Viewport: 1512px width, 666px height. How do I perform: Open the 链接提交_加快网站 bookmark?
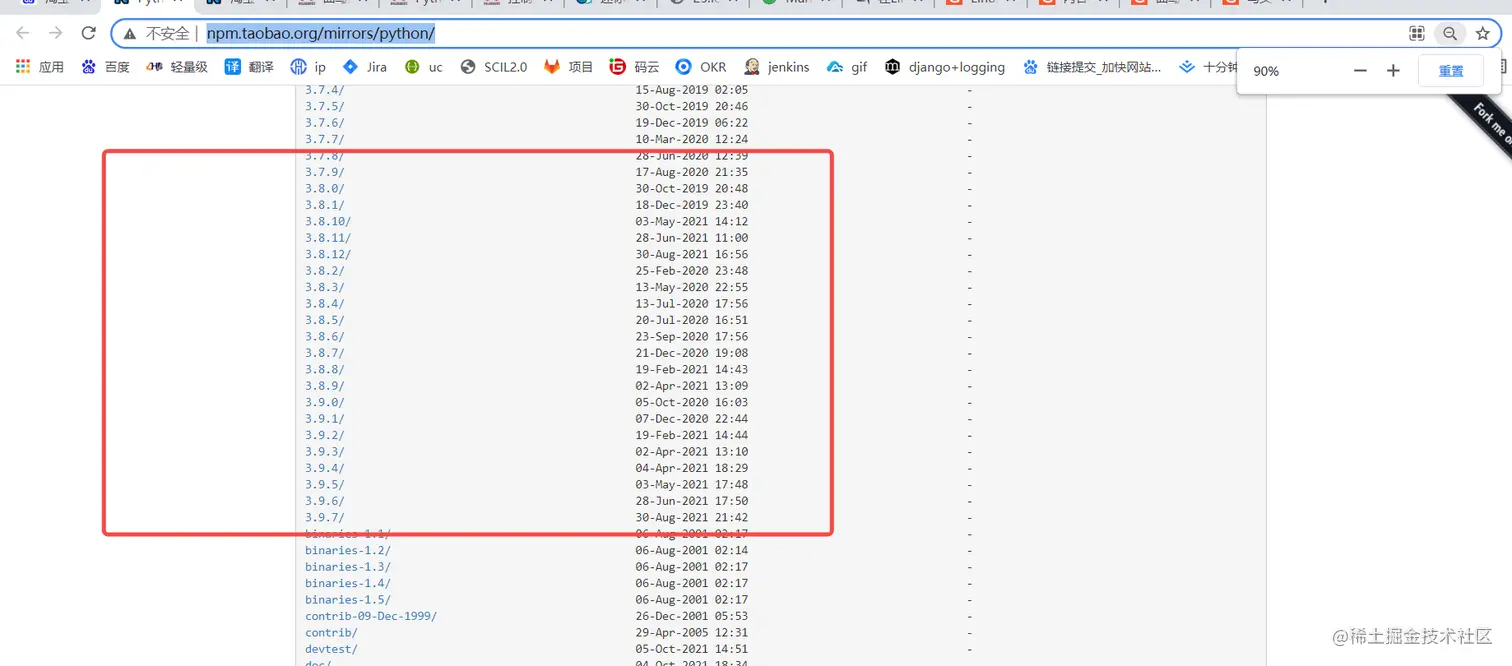(1092, 67)
